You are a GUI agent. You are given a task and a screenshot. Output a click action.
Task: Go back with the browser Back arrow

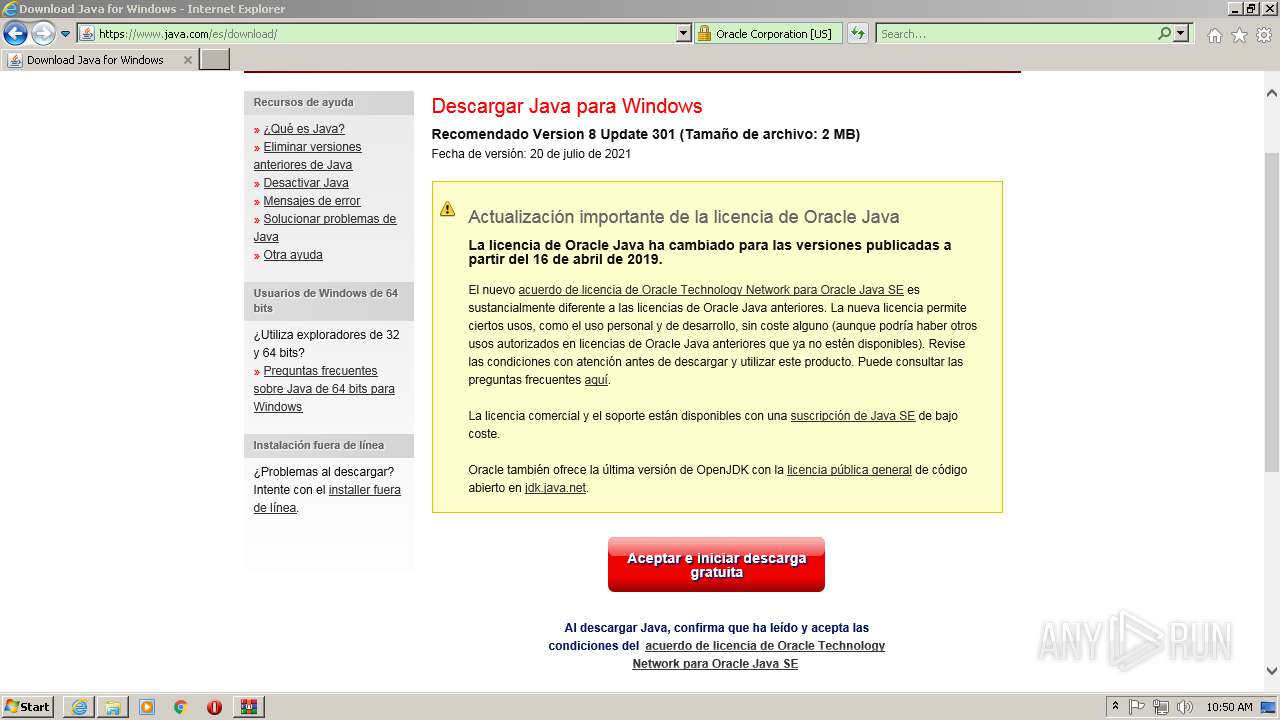click(15, 33)
